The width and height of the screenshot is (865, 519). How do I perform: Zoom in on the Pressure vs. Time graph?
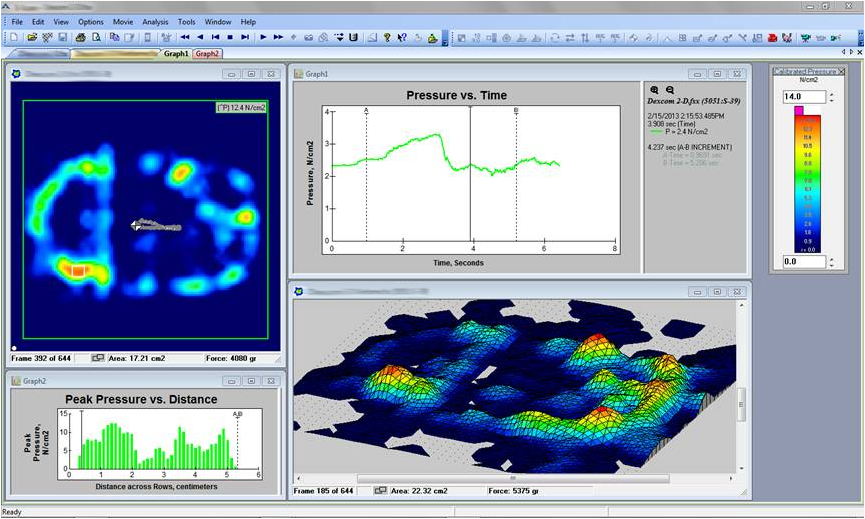(654, 90)
